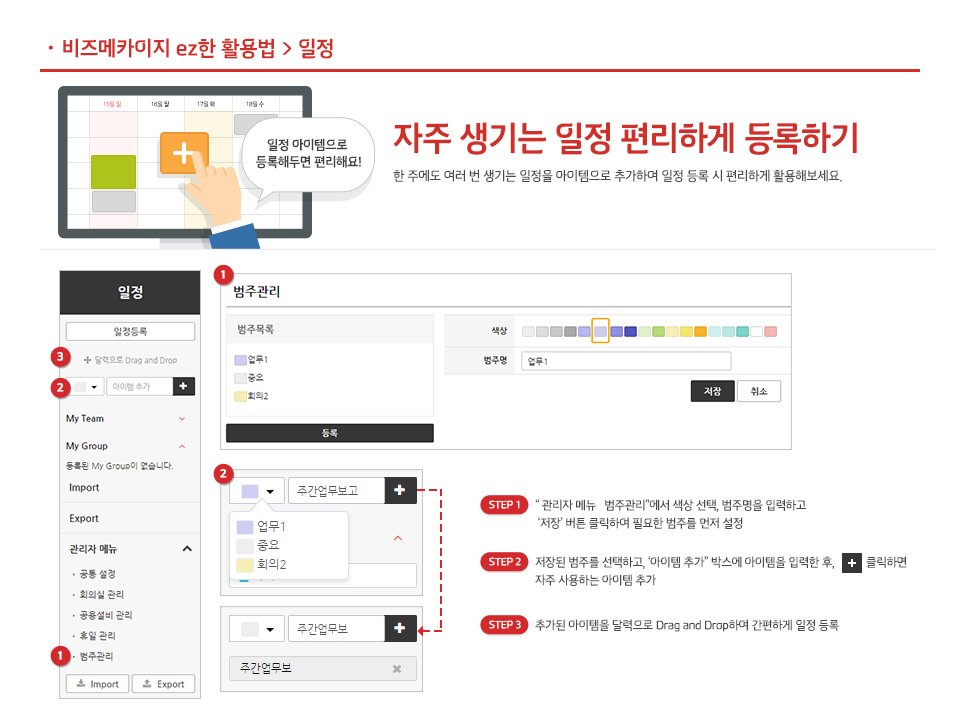
Task: Select Export entry above 관리자 메뉴
Action: [x=84, y=518]
